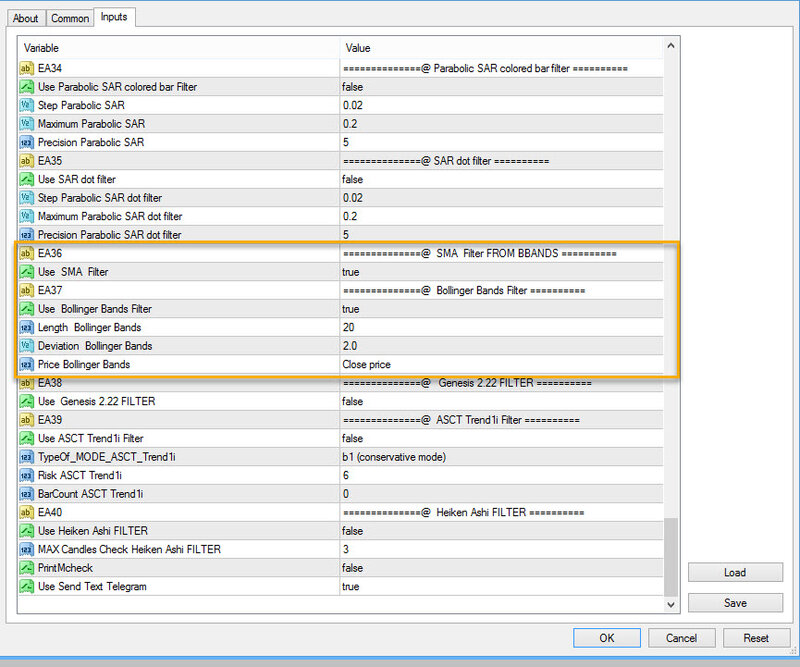800x667 pixels.
Task: Click icon next to Step Parabolic SAR dot filter
Action: [27, 197]
